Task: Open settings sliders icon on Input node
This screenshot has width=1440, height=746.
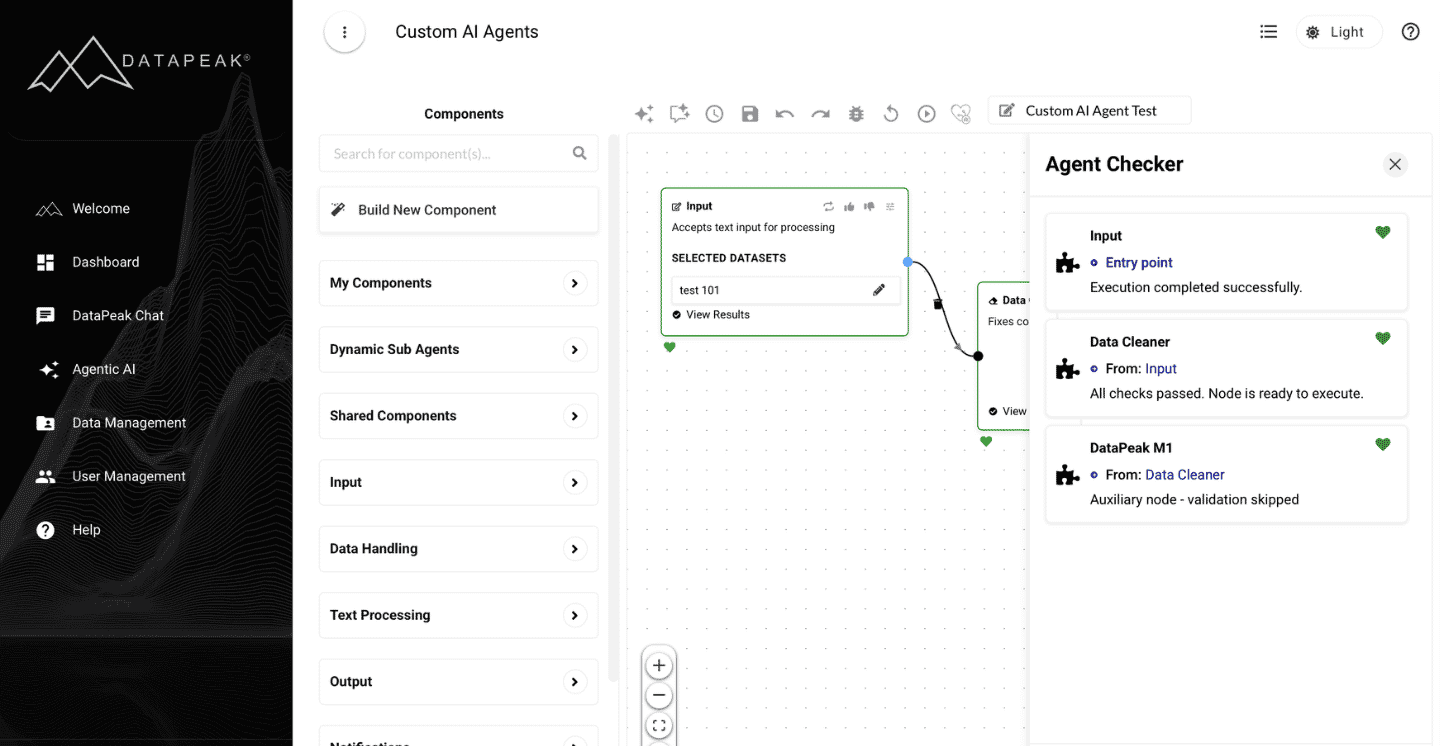Action: coord(890,207)
